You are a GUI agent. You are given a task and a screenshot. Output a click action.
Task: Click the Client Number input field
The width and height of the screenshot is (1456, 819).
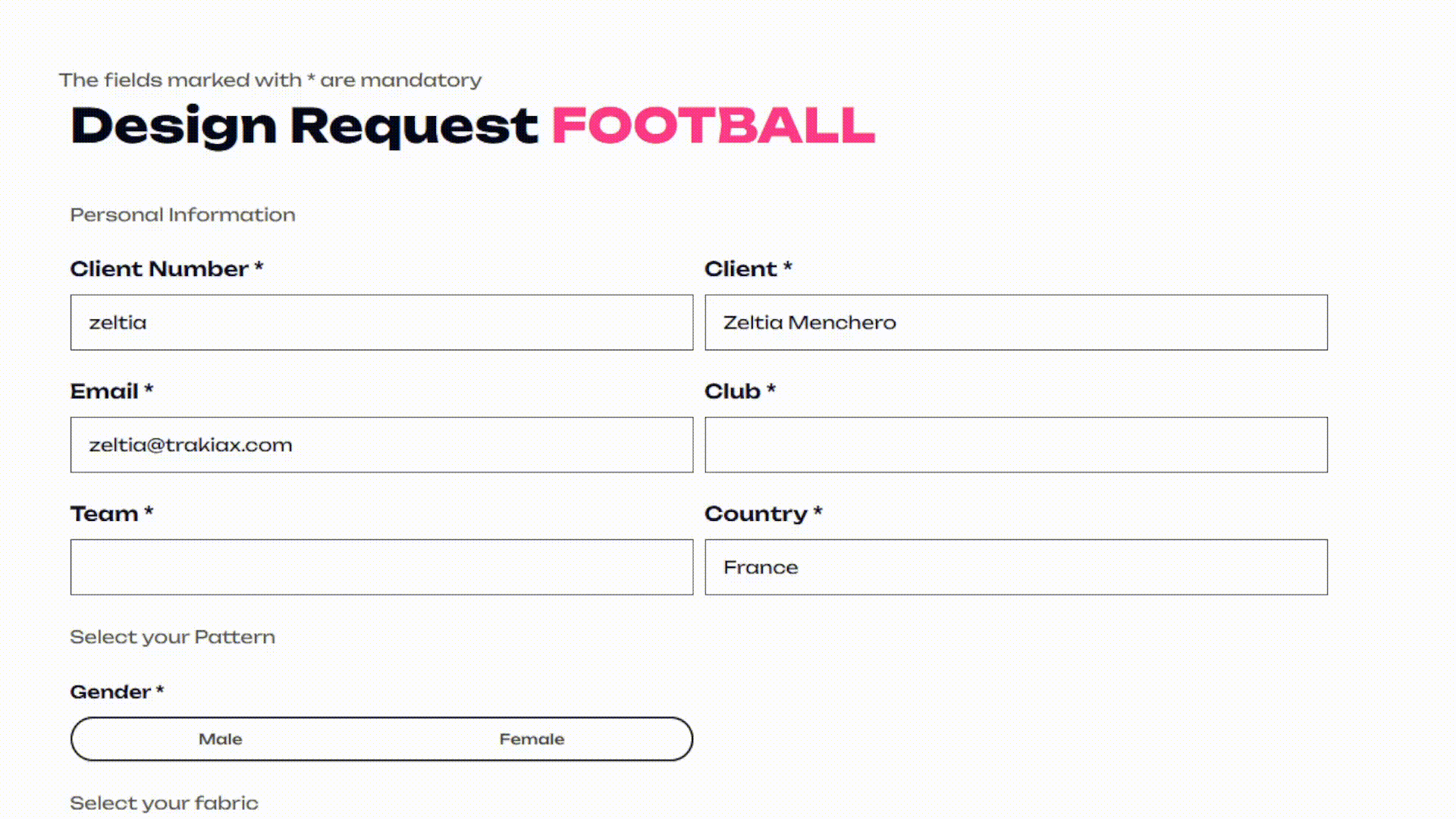[x=381, y=322]
